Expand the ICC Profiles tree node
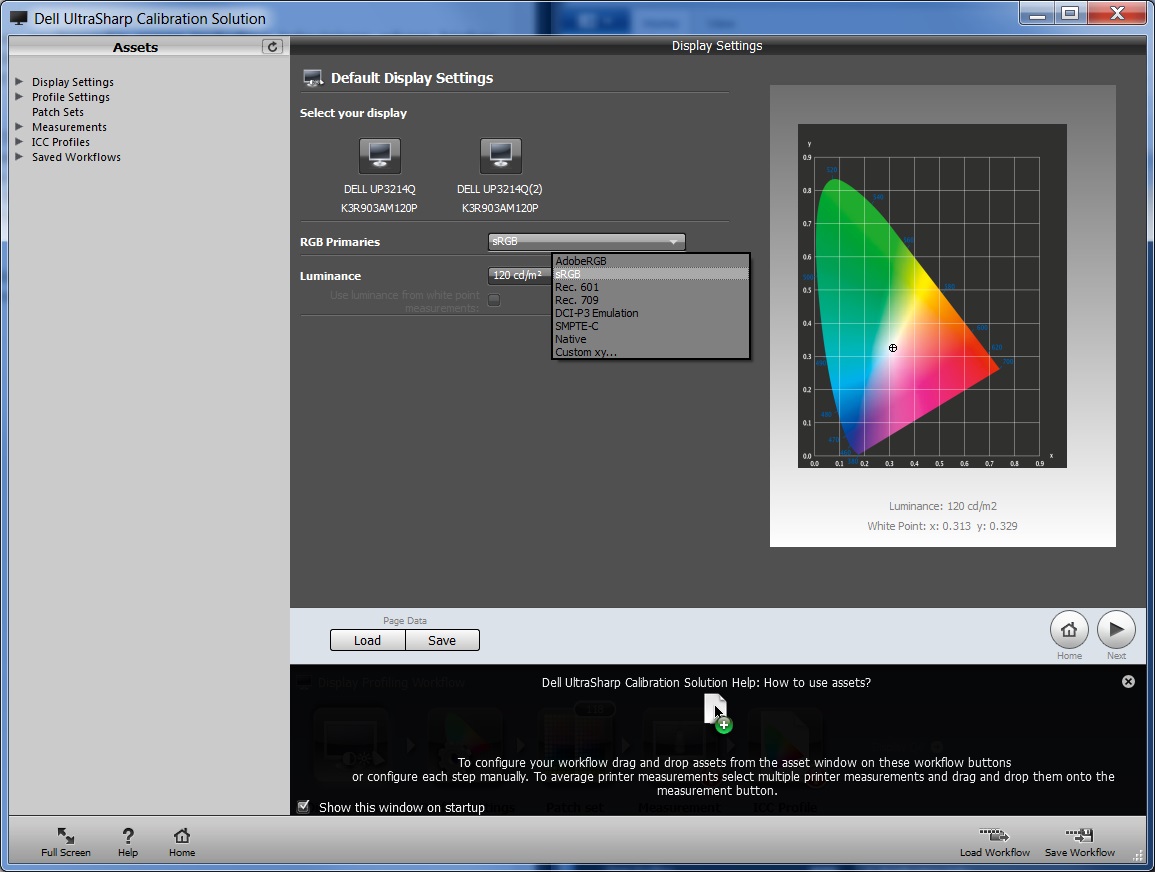The height and width of the screenshot is (872, 1155). 20,142
